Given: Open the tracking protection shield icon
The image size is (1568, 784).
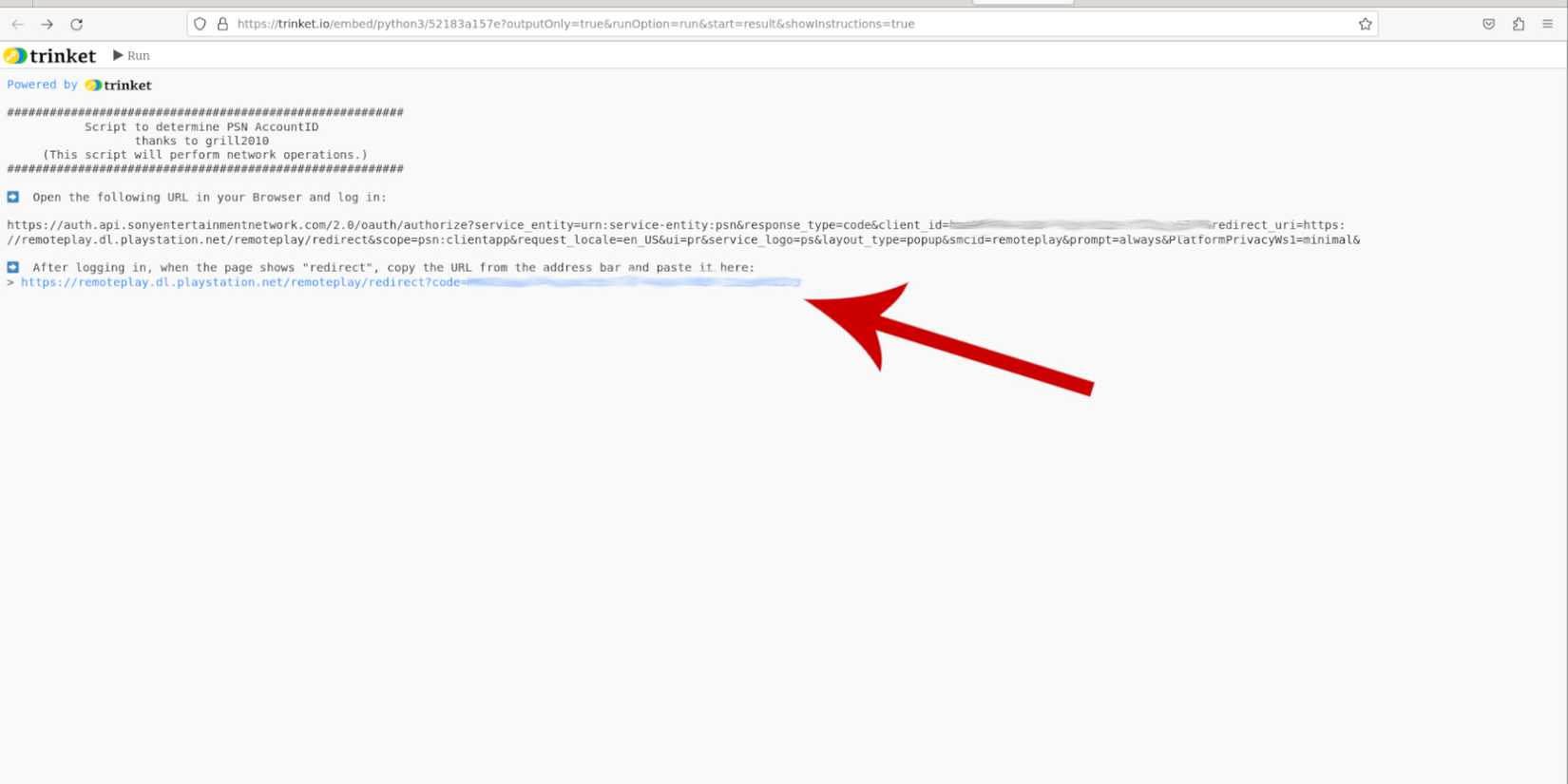Looking at the screenshot, I should (x=200, y=24).
